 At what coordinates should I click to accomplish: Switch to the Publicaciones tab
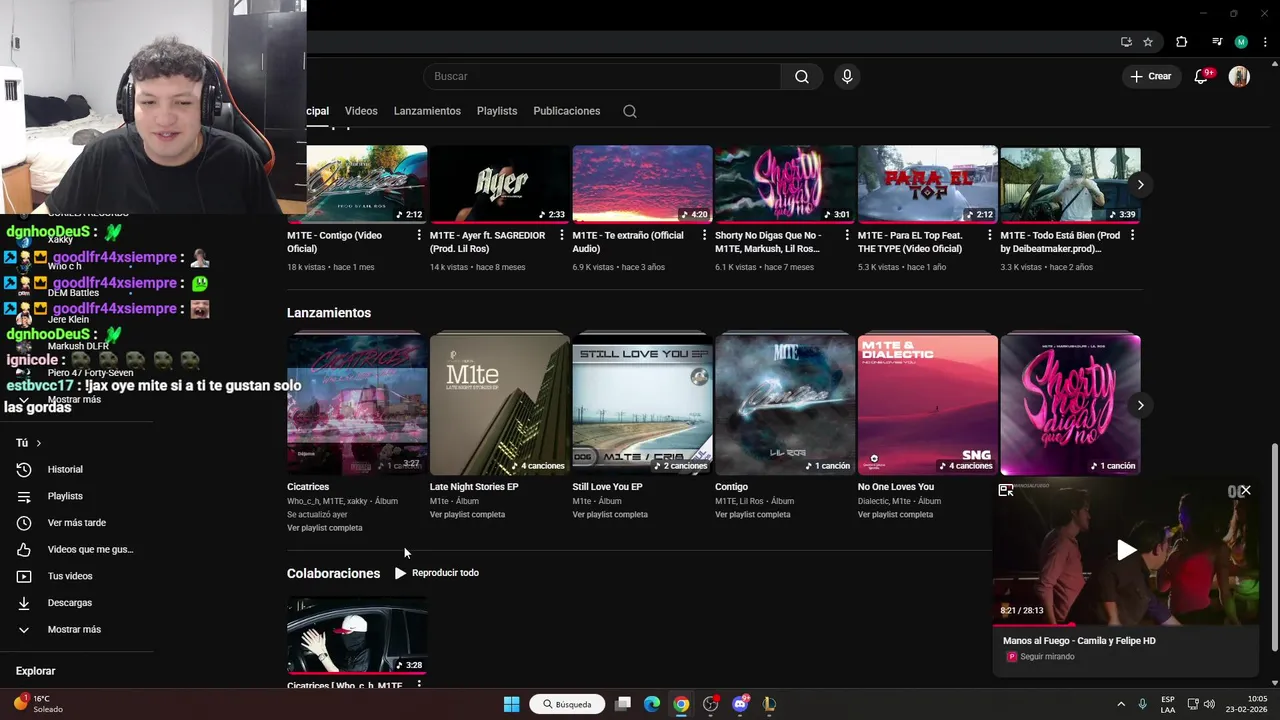pyautogui.click(x=567, y=111)
